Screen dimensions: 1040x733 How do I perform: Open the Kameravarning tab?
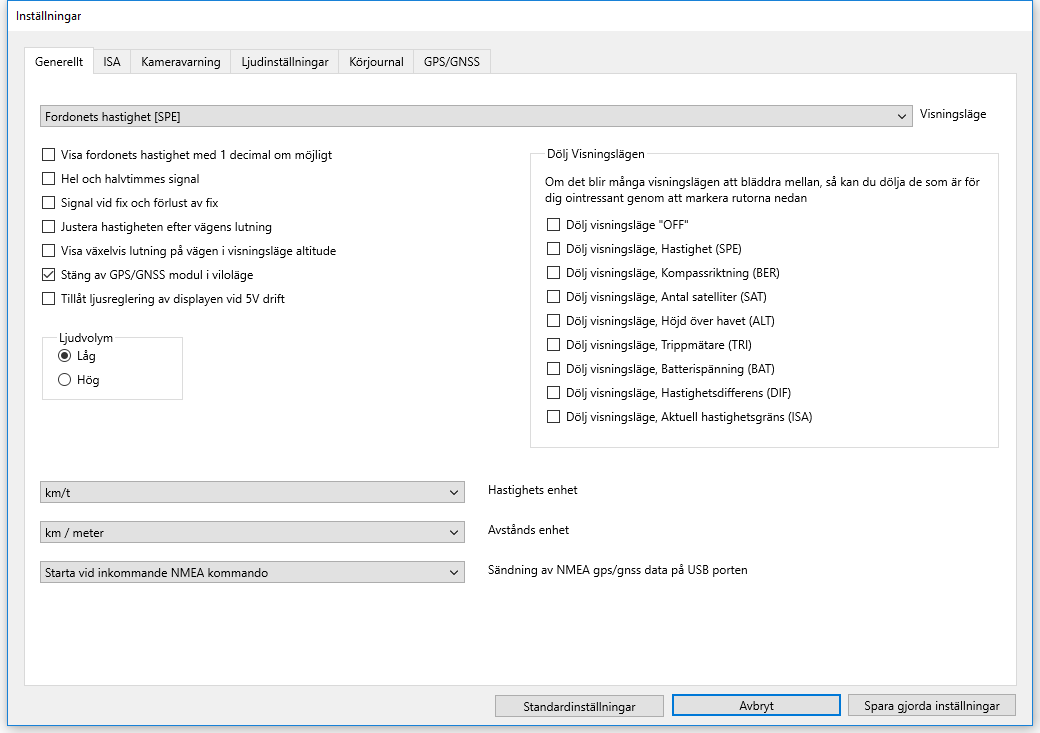(181, 62)
